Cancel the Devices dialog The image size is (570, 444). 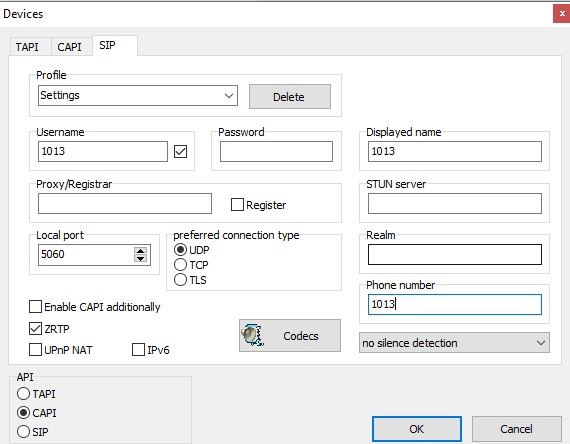point(517,429)
